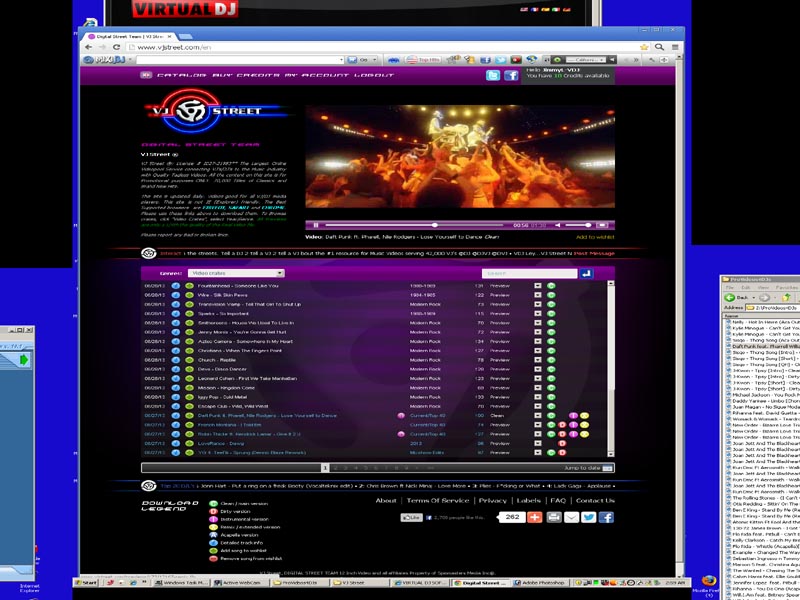Switch to Adobe Photoshop in the taskbar
Image resolution: width=800 pixels, height=600 pixels.
pyautogui.click(x=540, y=582)
